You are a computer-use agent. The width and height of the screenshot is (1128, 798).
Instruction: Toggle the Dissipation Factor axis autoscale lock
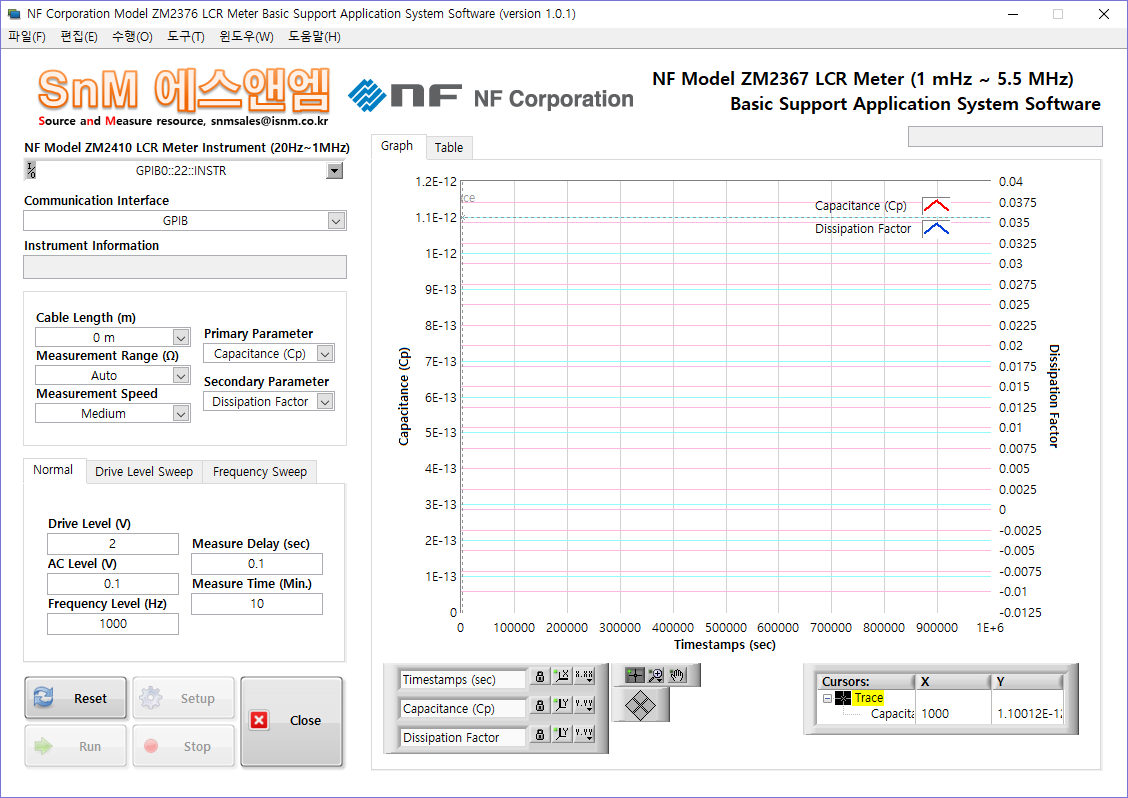click(x=540, y=734)
